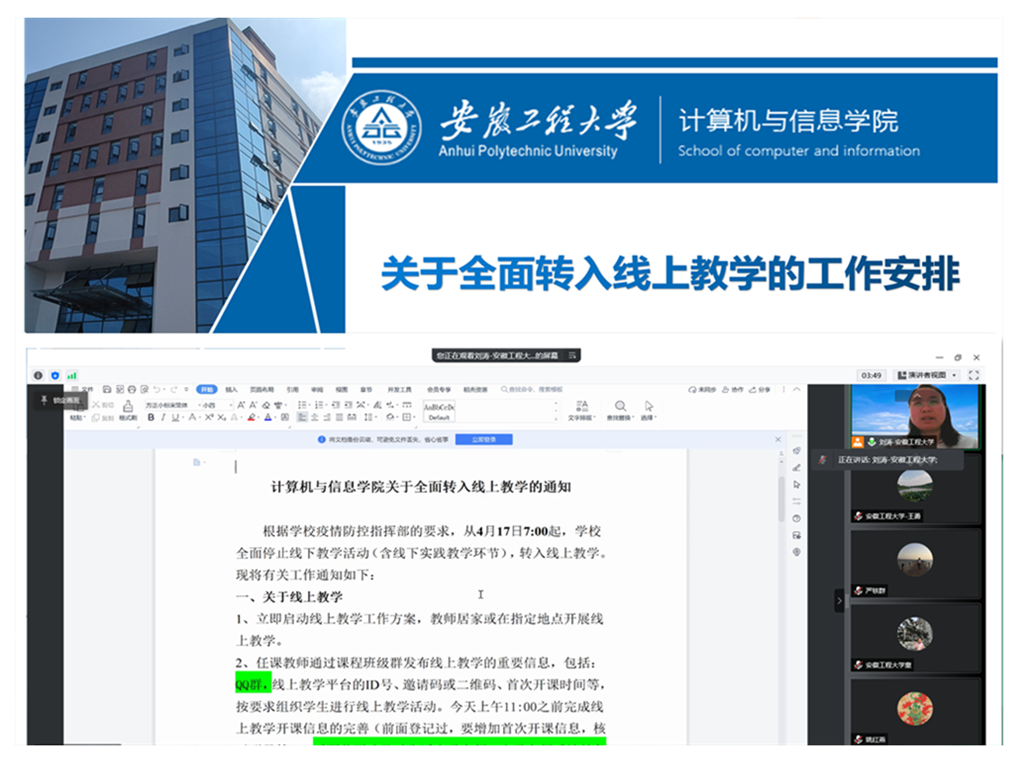The width and height of the screenshot is (1024, 768).
Task: Toggle underline formatting on text
Action: (x=176, y=417)
